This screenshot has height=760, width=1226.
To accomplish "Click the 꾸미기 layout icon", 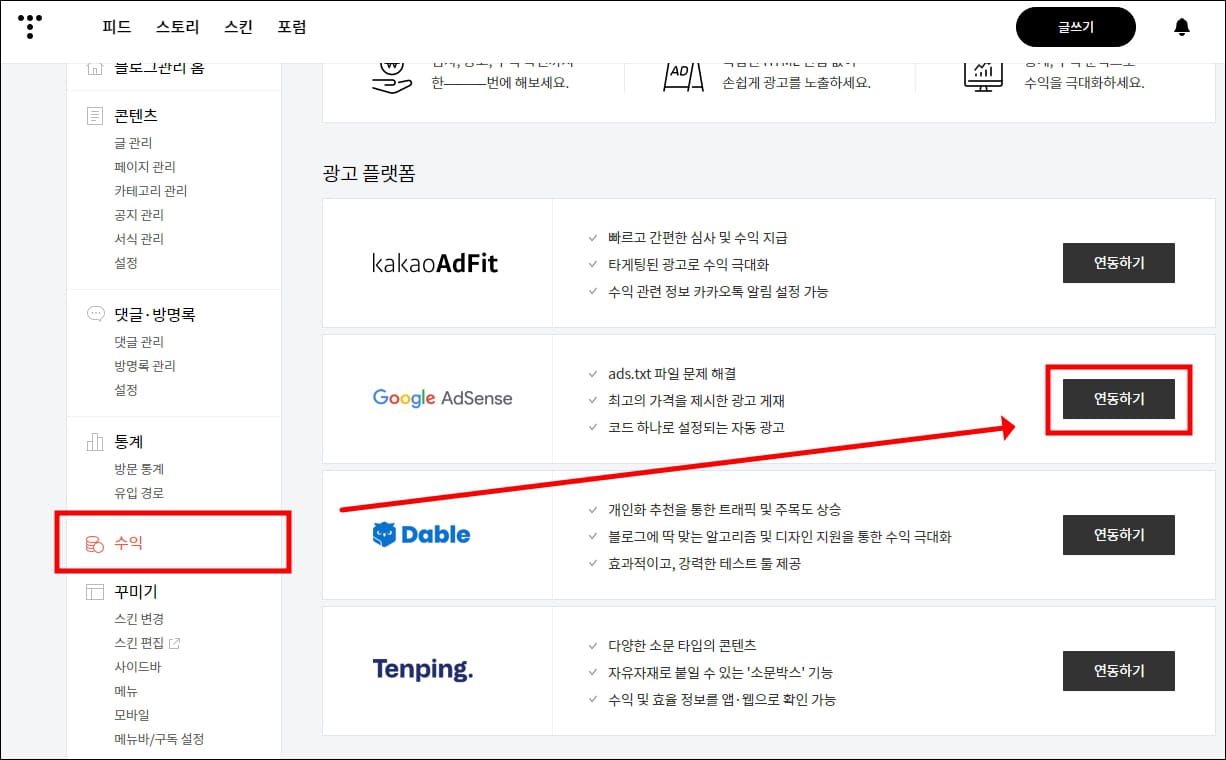I will pos(95,592).
